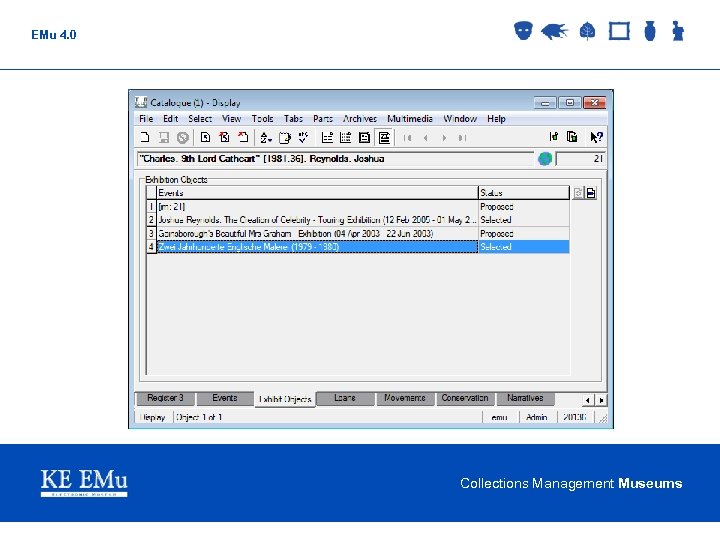The height and width of the screenshot is (540, 720).
Task: Go to last record navigation arrow
Action: click(462, 138)
